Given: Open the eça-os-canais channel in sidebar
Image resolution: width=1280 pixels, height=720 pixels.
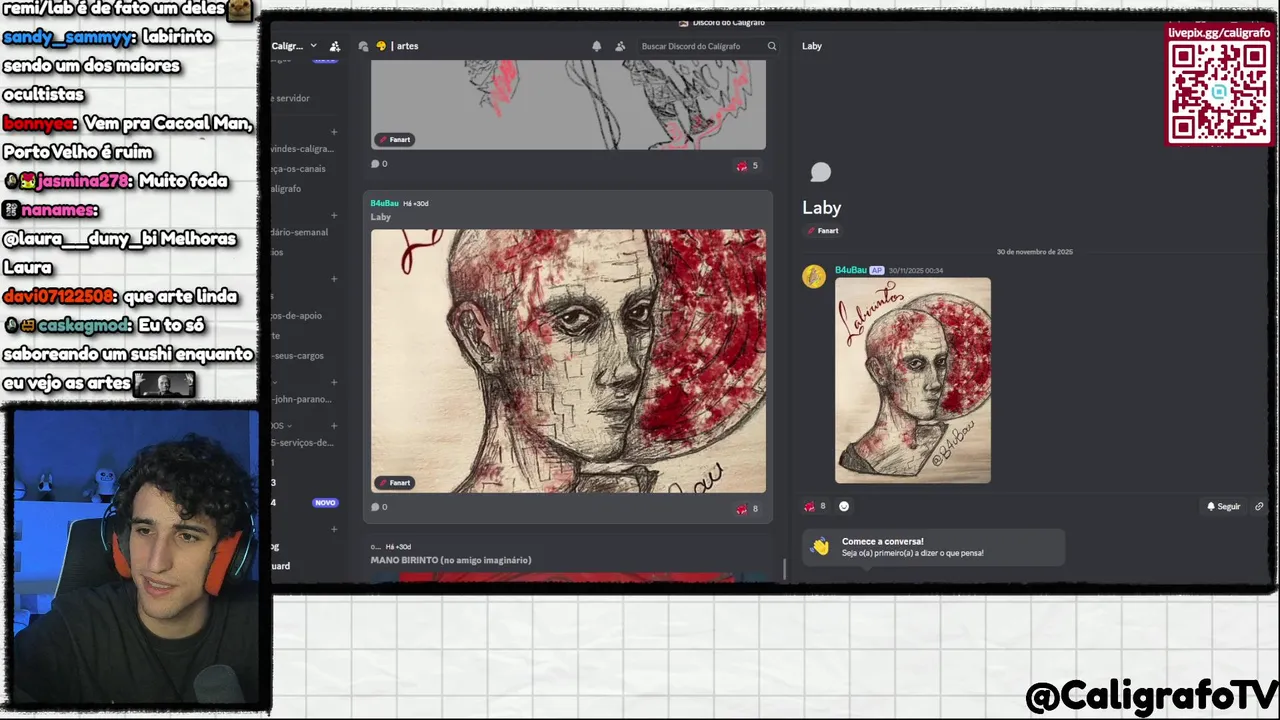Looking at the screenshot, I should [298, 169].
